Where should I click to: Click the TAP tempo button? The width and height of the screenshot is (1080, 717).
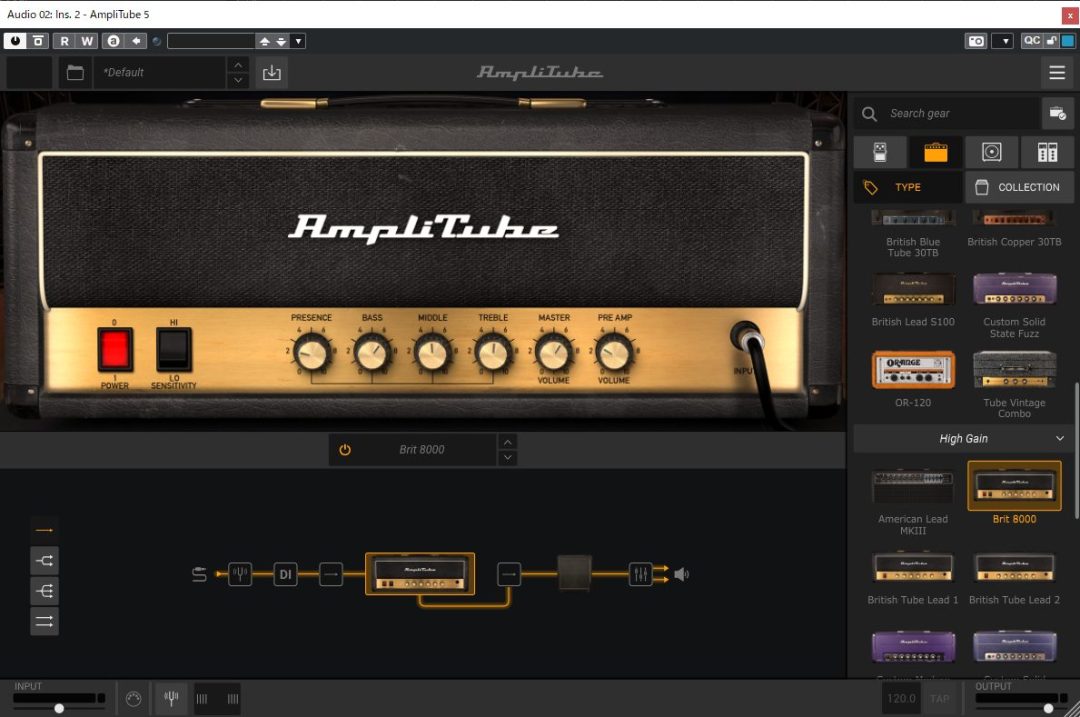click(x=939, y=698)
